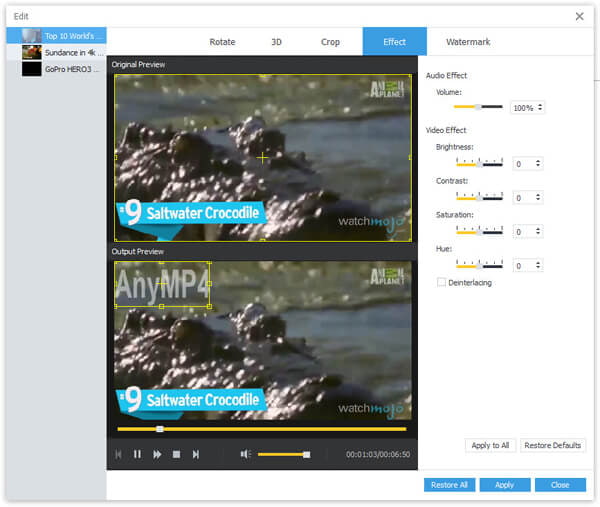Click the blue Apply button
The width and height of the screenshot is (600, 507).
505,485
